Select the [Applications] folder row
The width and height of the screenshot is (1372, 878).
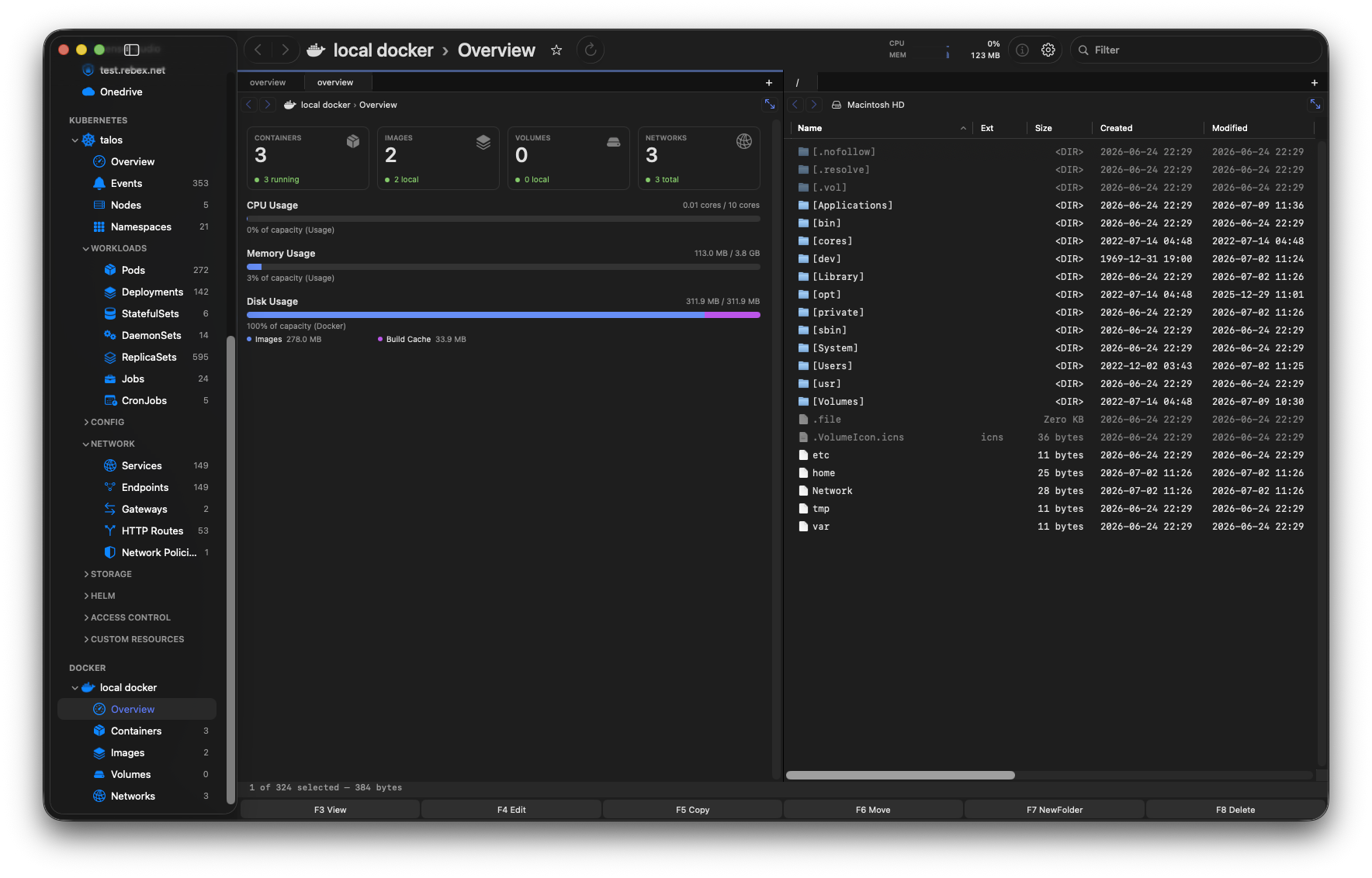[x=1051, y=205]
